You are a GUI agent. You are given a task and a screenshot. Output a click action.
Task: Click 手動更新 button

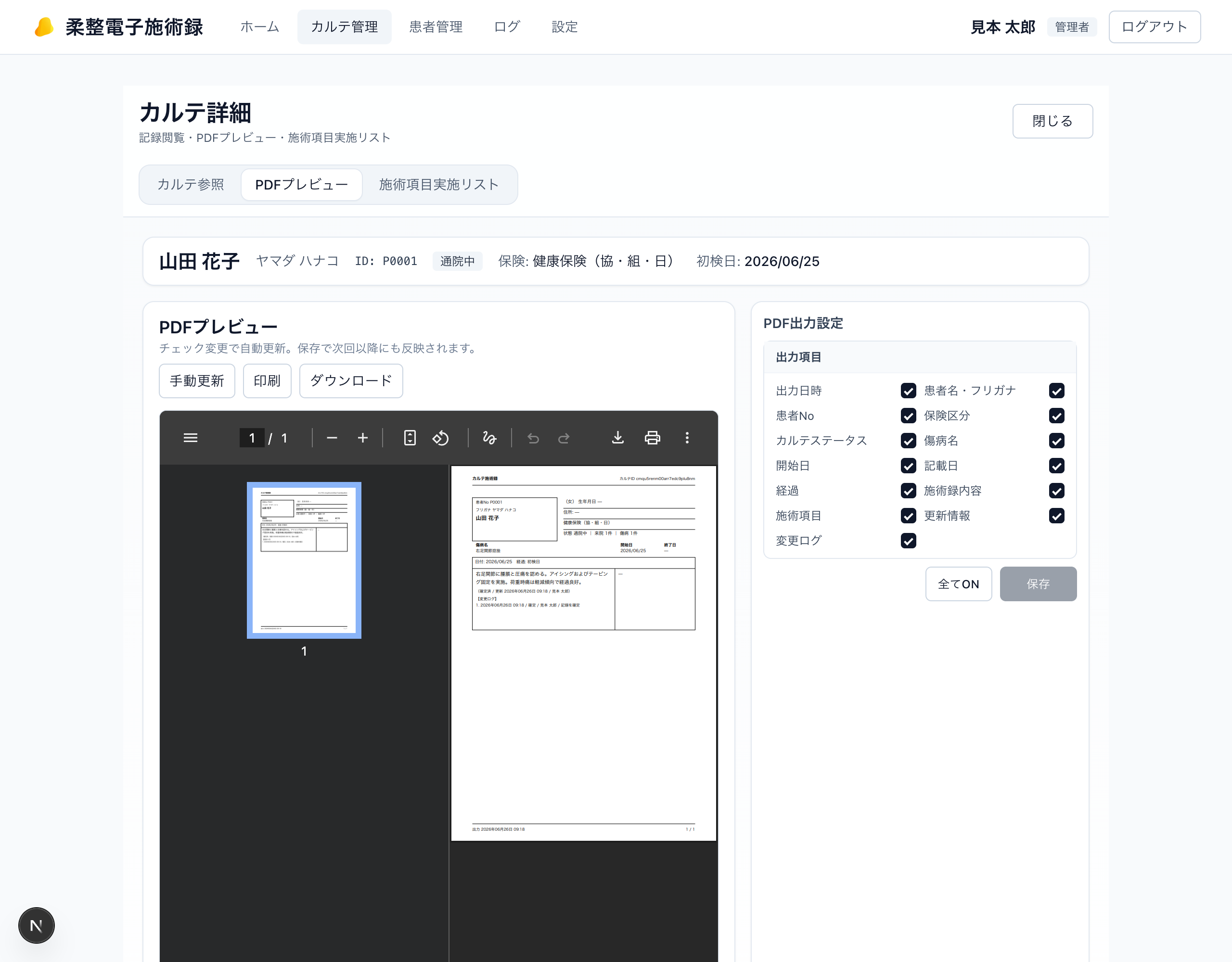point(197,380)
